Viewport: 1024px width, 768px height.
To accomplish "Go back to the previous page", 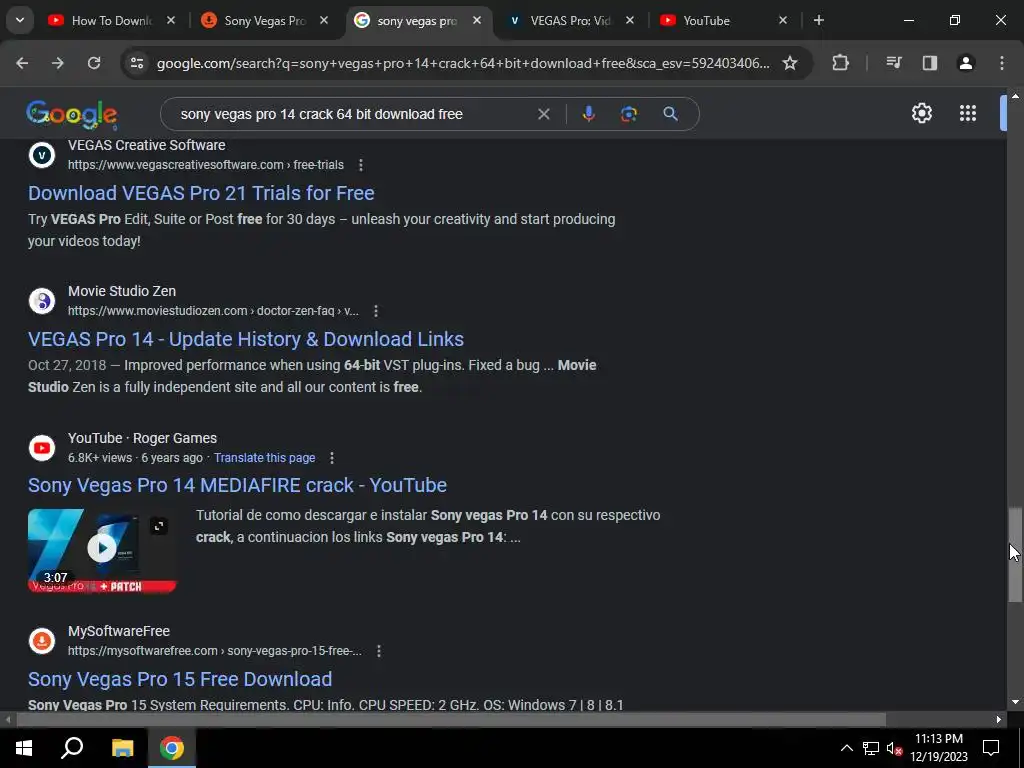I will [22, 63].
